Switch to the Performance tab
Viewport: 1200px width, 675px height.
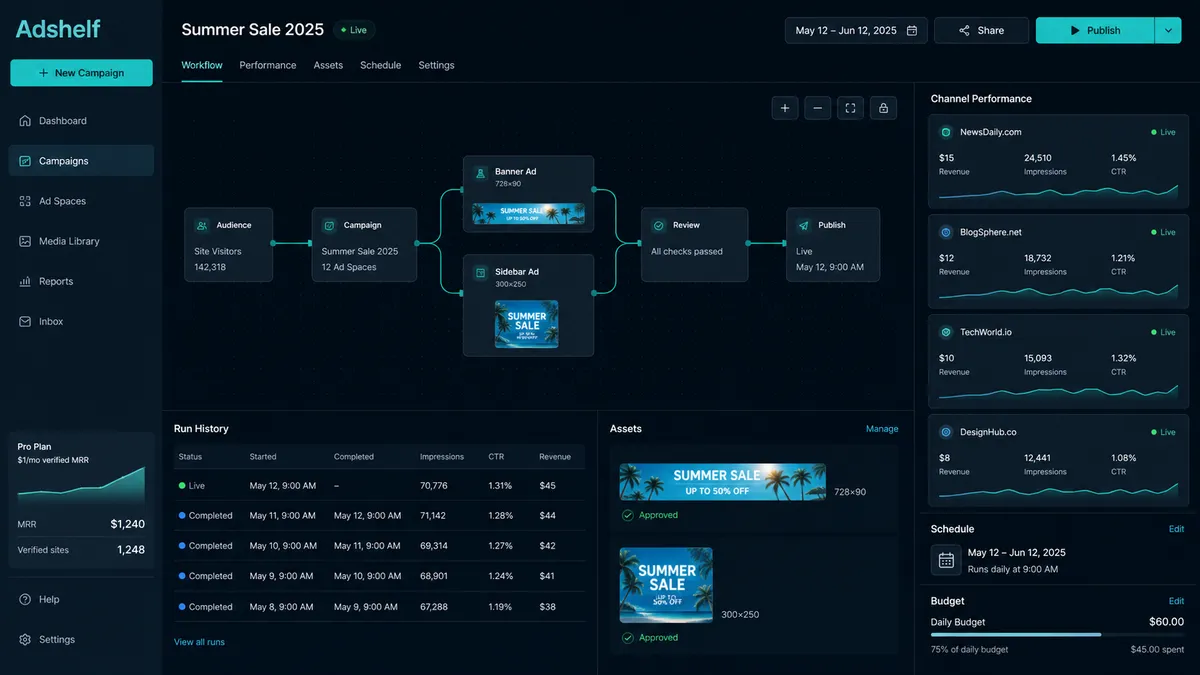268,65
